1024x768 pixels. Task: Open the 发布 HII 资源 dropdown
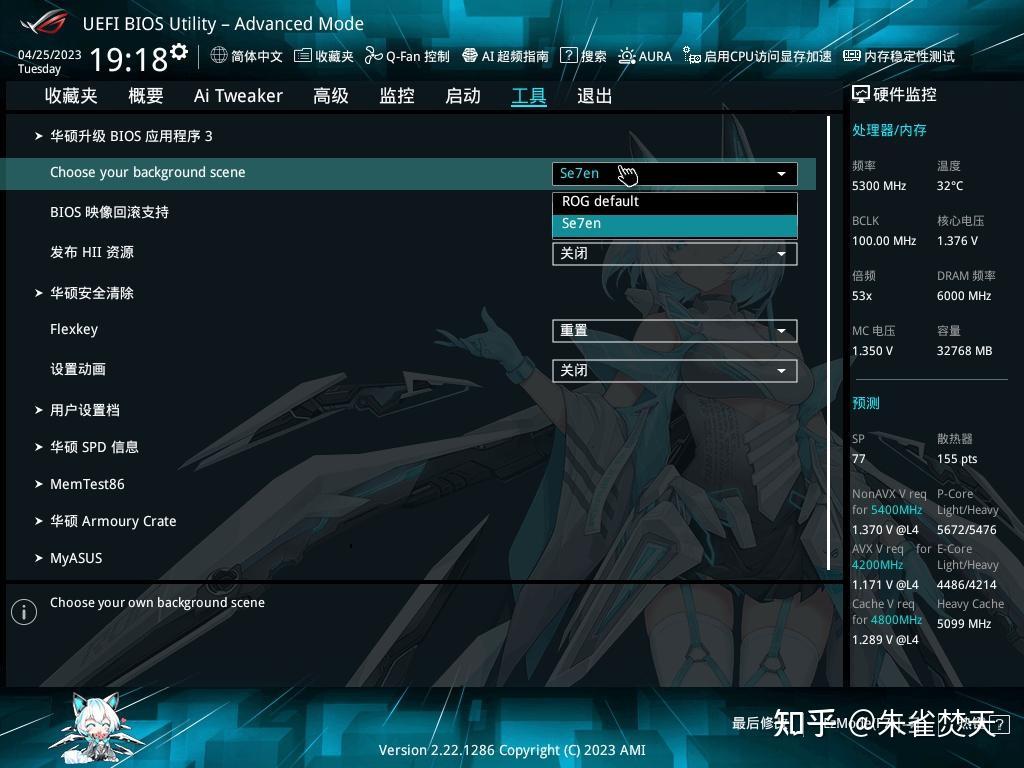(675, 253)
